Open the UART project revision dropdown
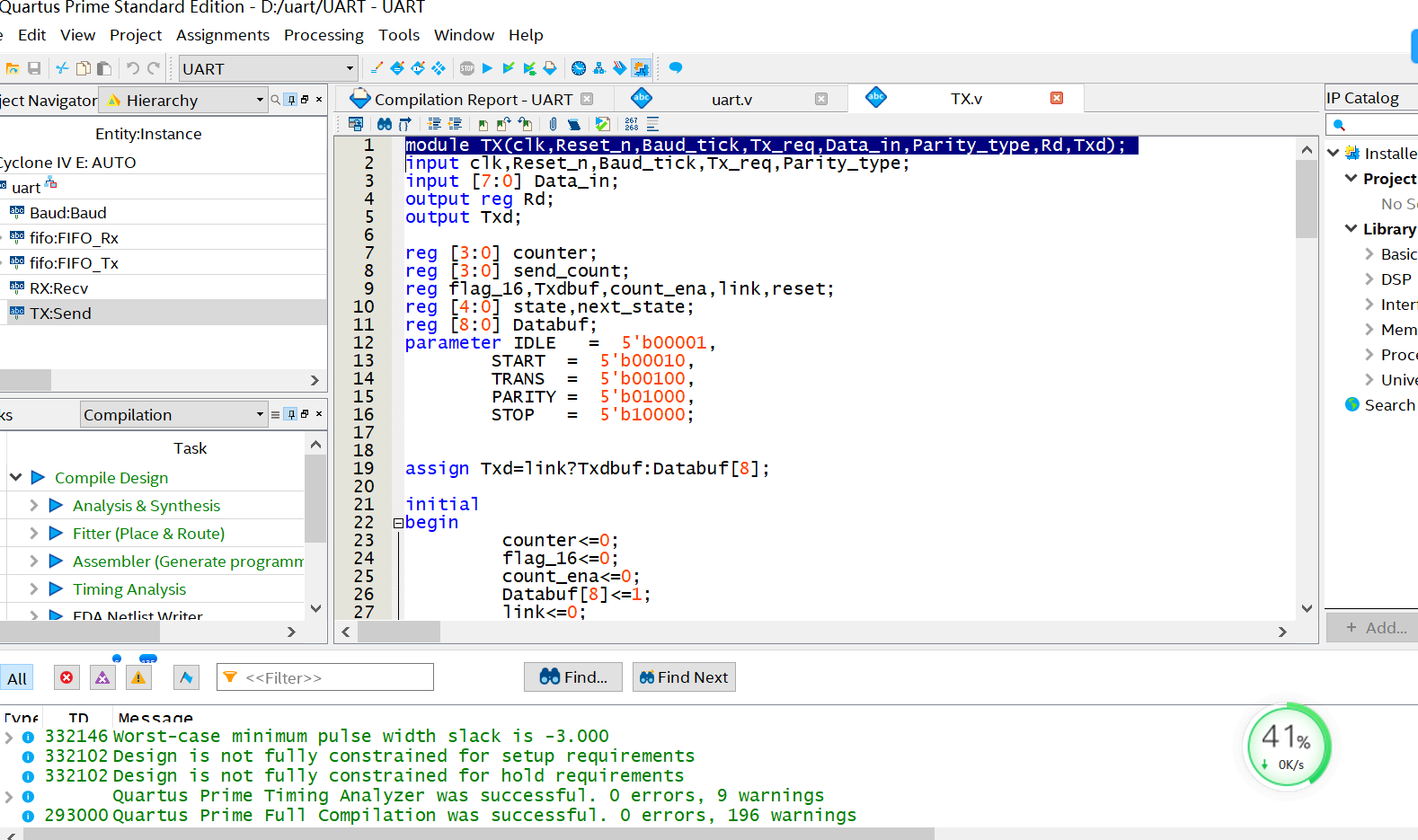This screenshot has height=840, width=1418. click(268, 68)
